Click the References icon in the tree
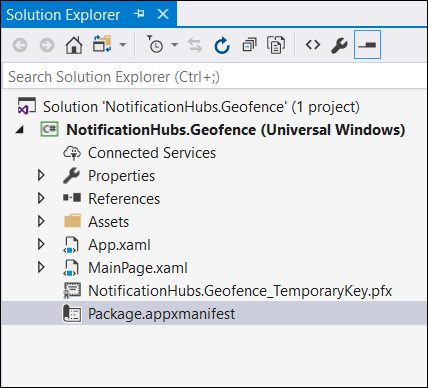Screen dimensions: 428x388 [x=72, y=198]
